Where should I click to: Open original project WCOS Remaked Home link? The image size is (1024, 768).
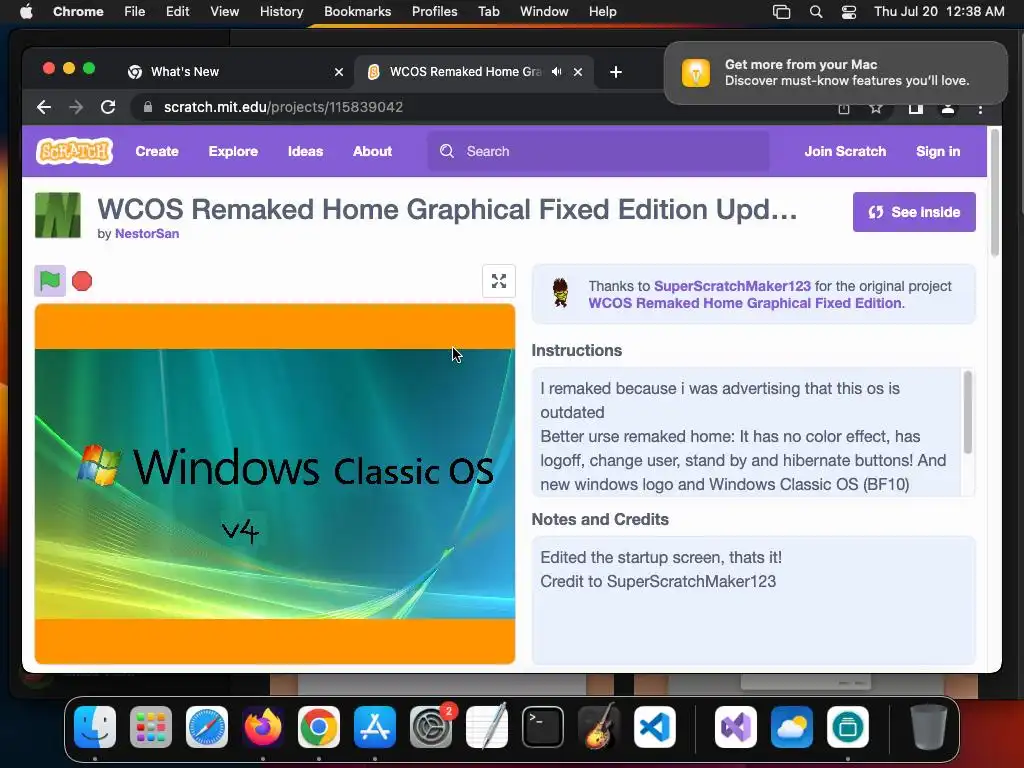744,303
